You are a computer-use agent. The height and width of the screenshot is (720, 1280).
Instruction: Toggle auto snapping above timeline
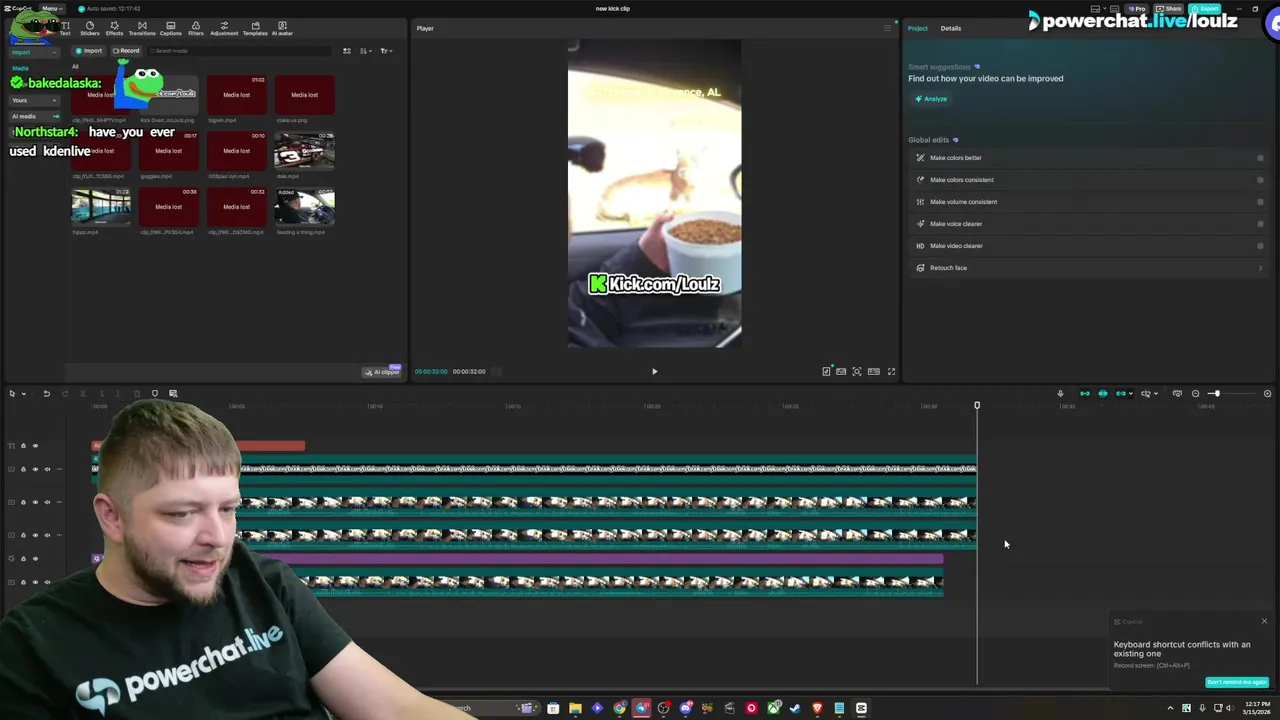point(1103,393)
